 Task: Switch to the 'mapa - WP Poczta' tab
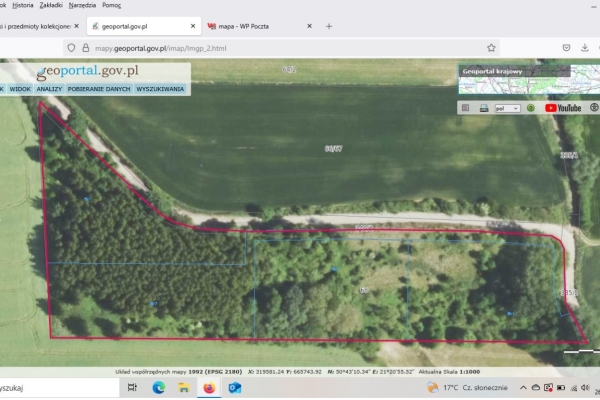pos(256,26)
